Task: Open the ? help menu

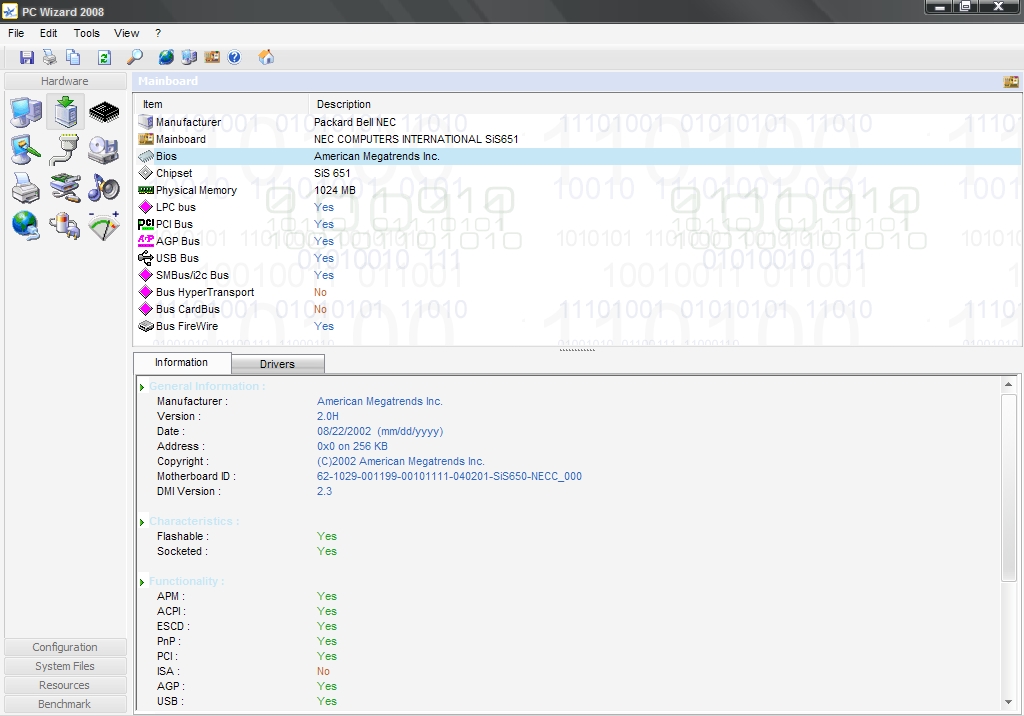Action: (x=158, y=33)
